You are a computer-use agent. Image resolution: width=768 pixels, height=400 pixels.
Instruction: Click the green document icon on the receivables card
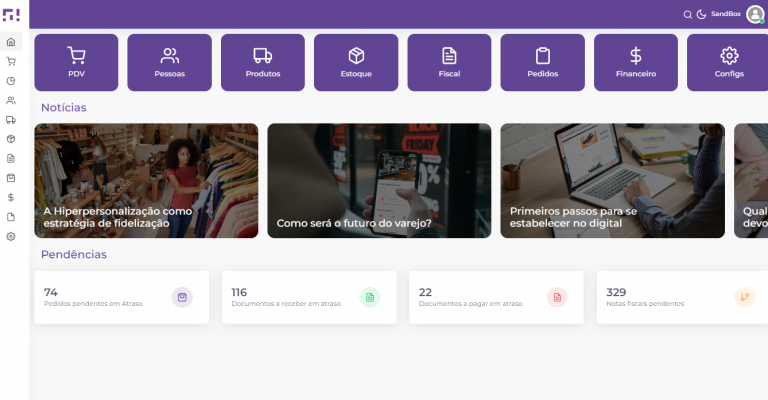tap(370, 297)
